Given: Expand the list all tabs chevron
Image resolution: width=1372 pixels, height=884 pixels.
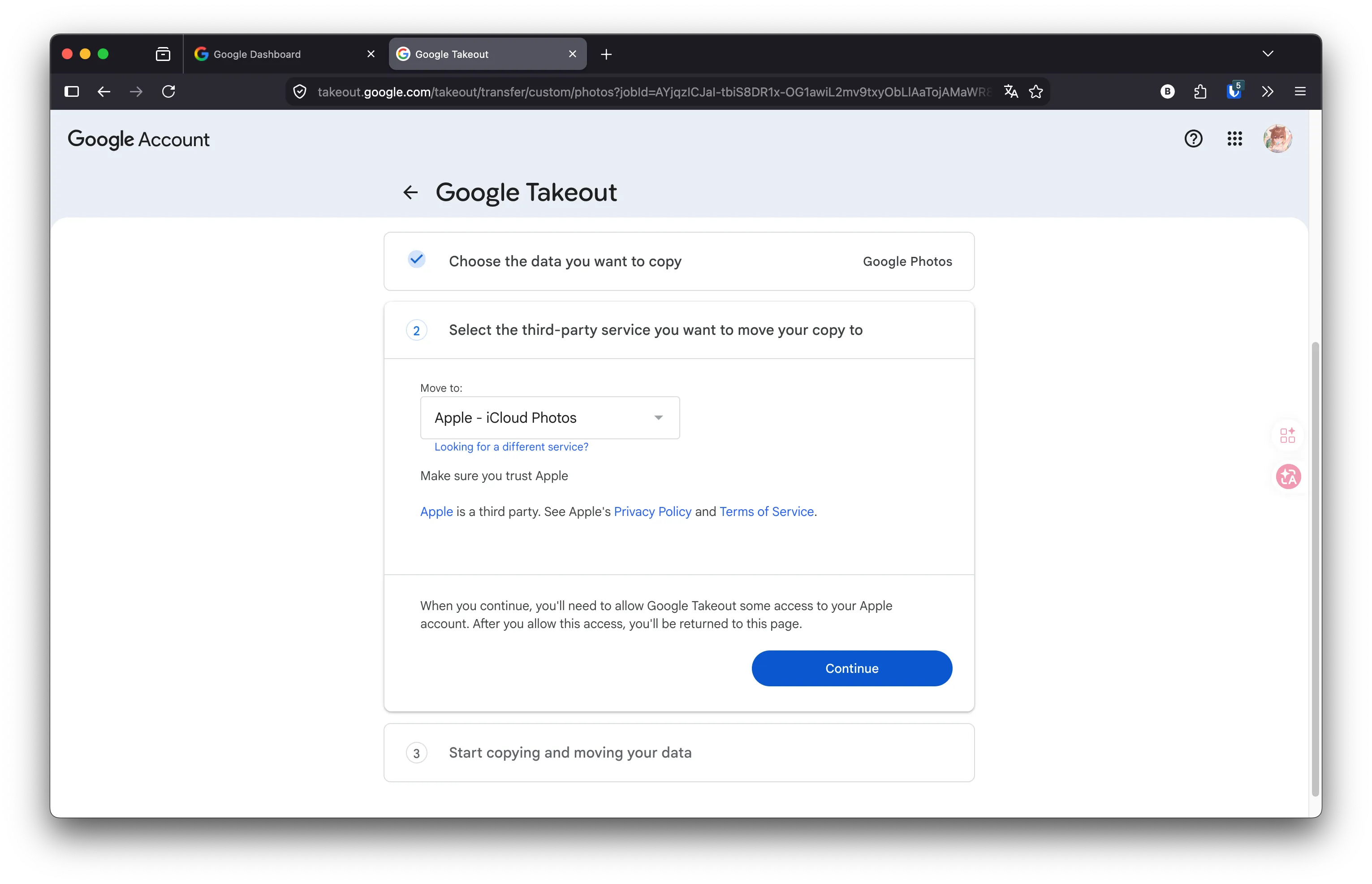Looking at the screenshot, I should (1268, 54).
